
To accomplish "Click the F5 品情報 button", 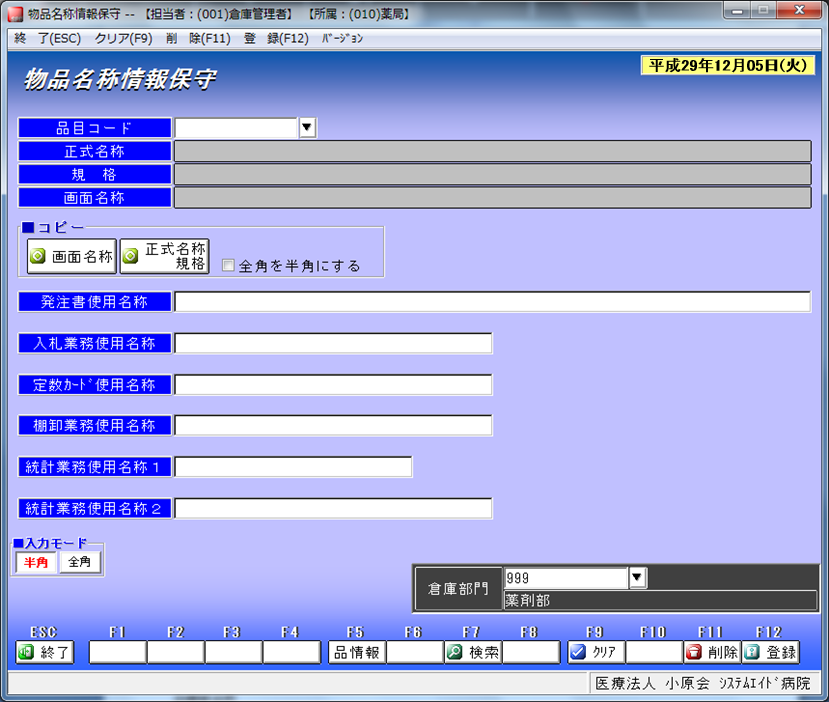I will tap(357, 652).
